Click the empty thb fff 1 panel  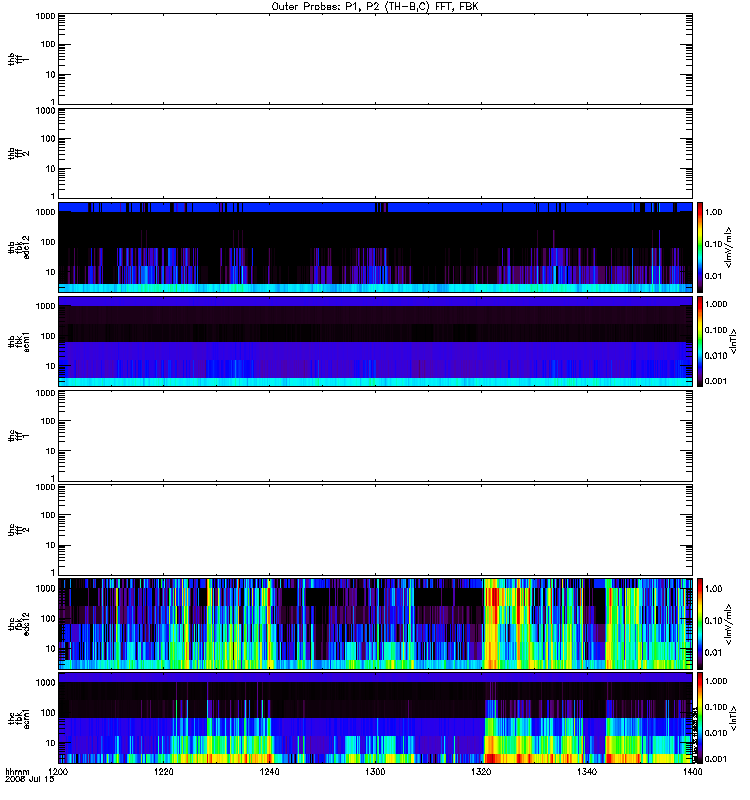click(375, 59)
